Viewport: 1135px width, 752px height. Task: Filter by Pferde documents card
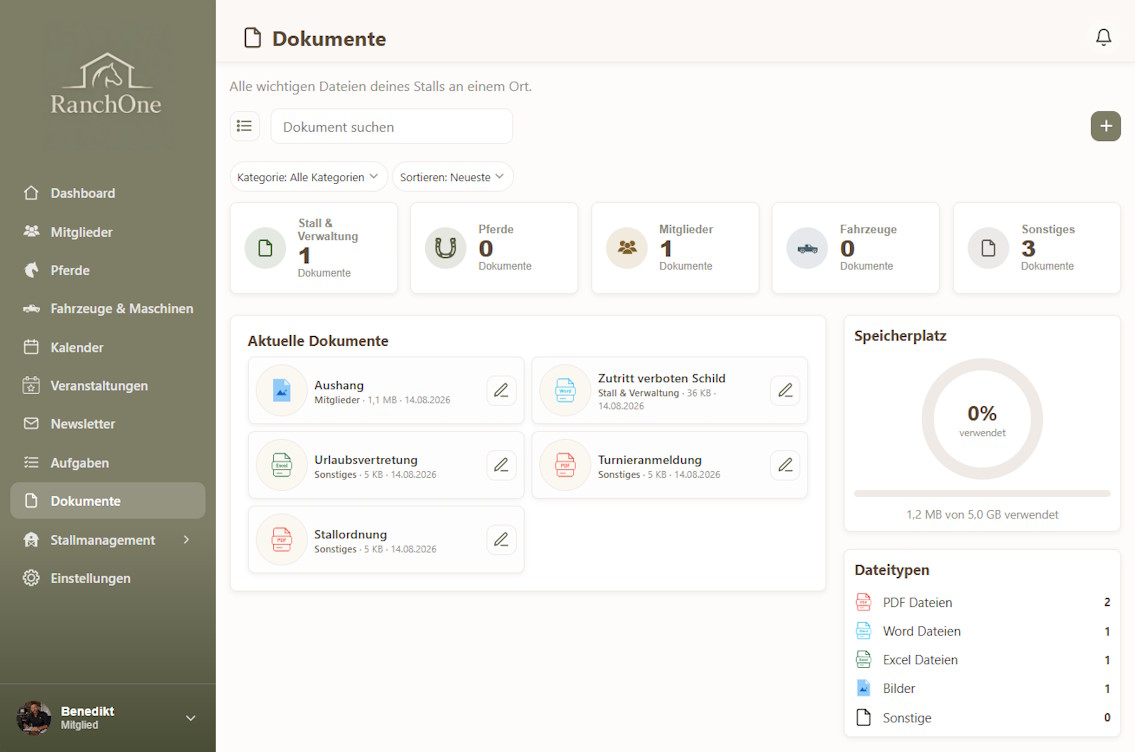(x=494, y=248)
